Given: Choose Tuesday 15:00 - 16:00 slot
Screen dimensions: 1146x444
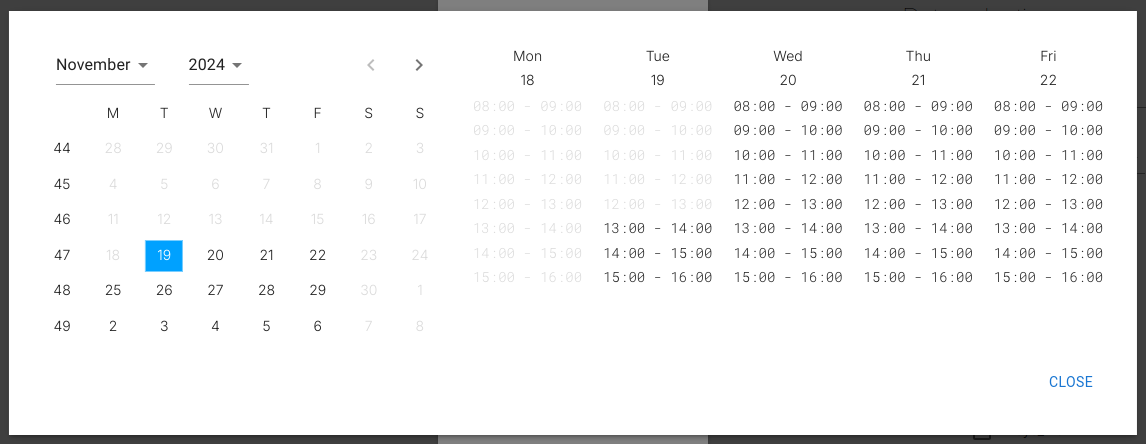Looking at the screenshot, I should (658, 278).
